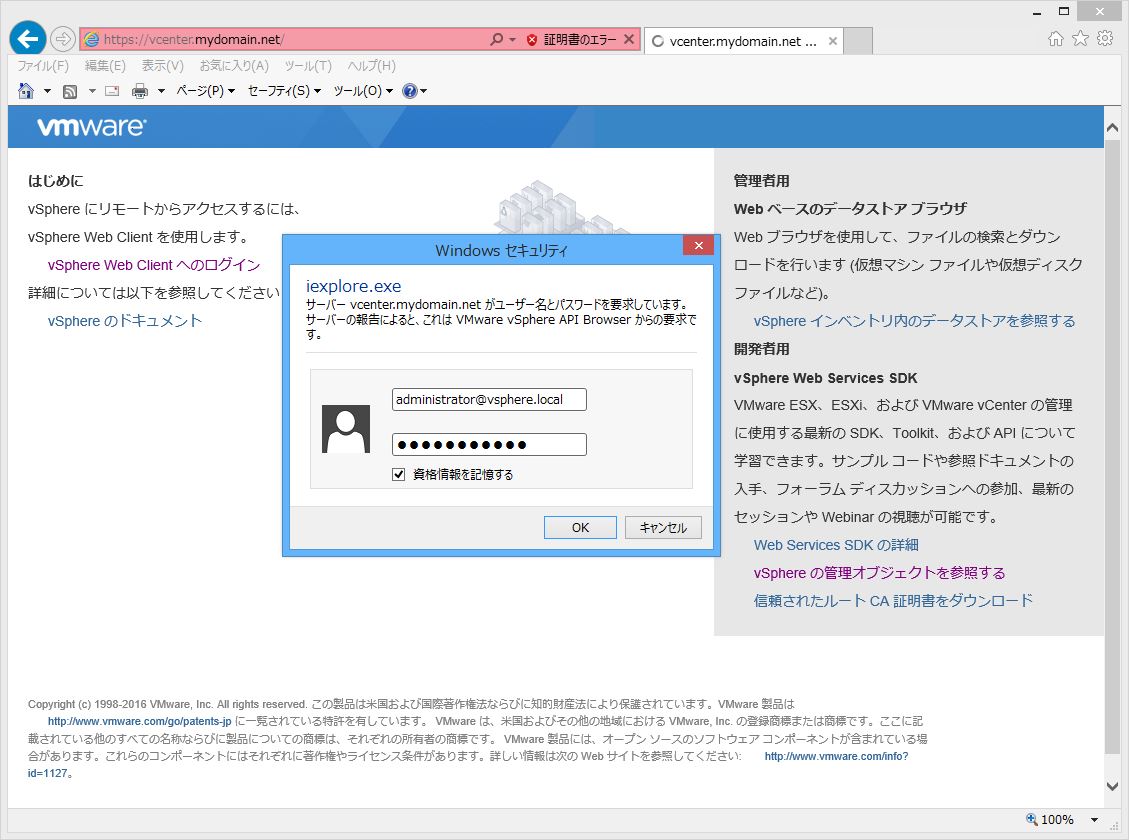Open a new blank tab
Screen dimensions: 1129x840
pos(858,41)
